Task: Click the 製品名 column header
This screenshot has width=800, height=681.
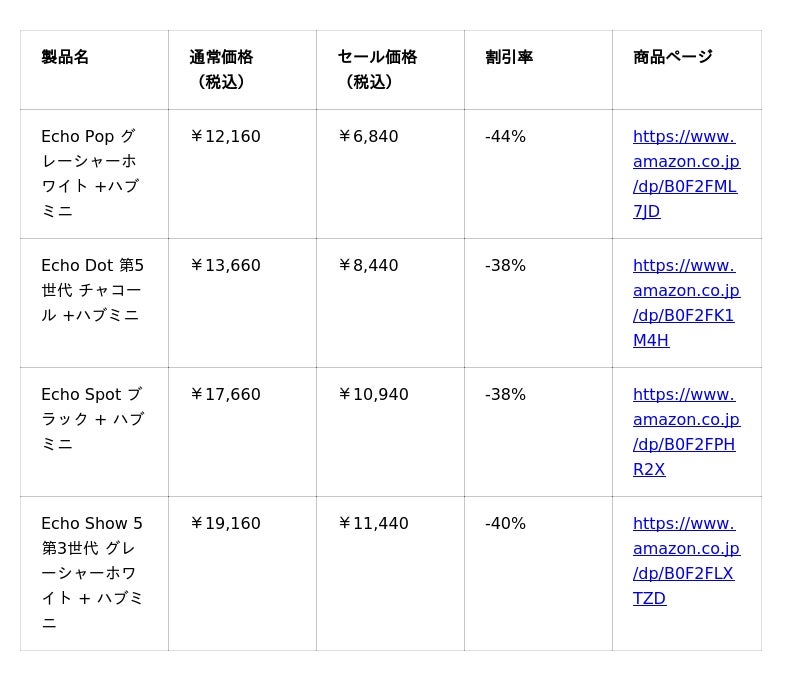Action: [65, 57]
